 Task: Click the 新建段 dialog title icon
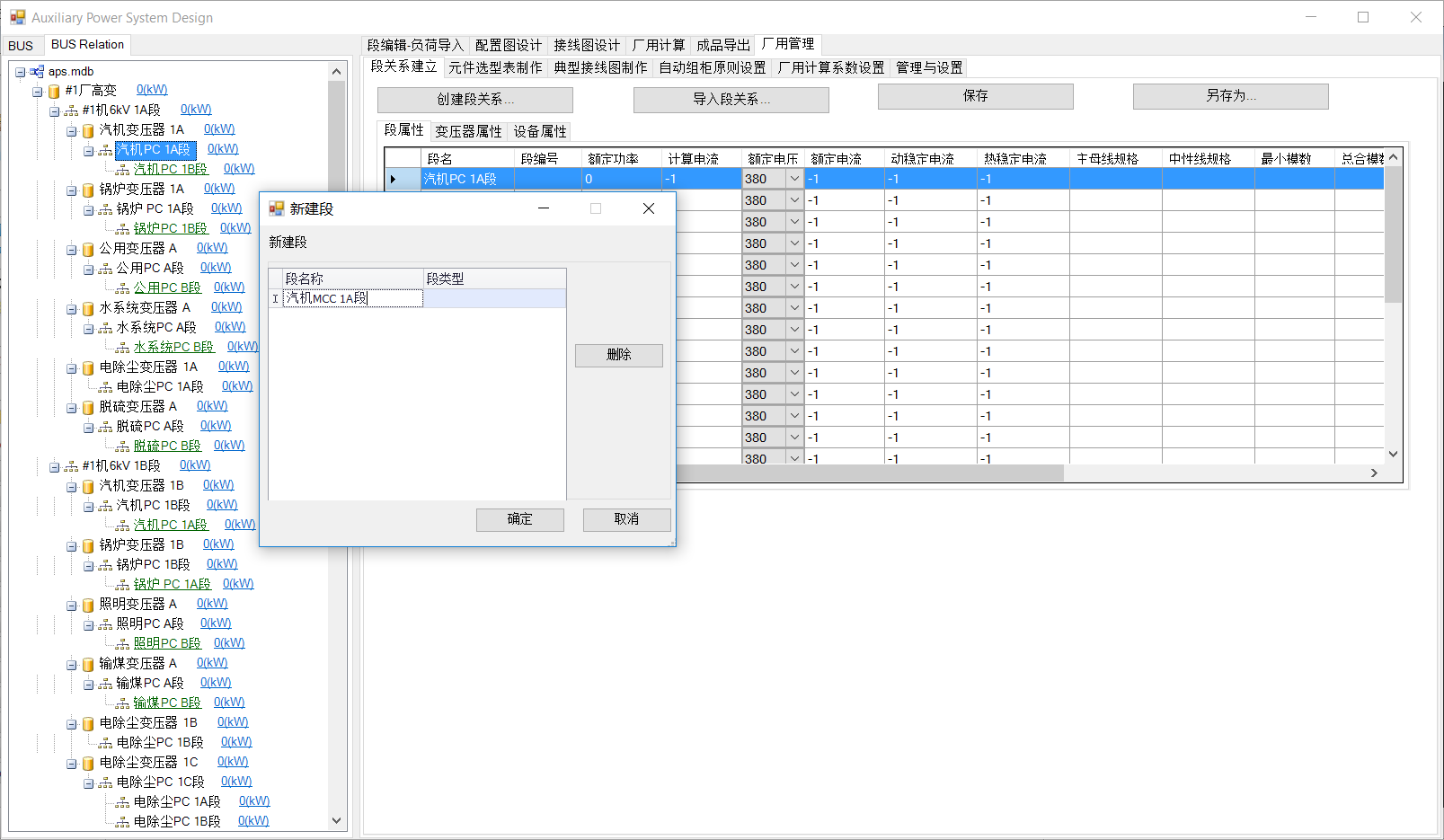[277, 208]
